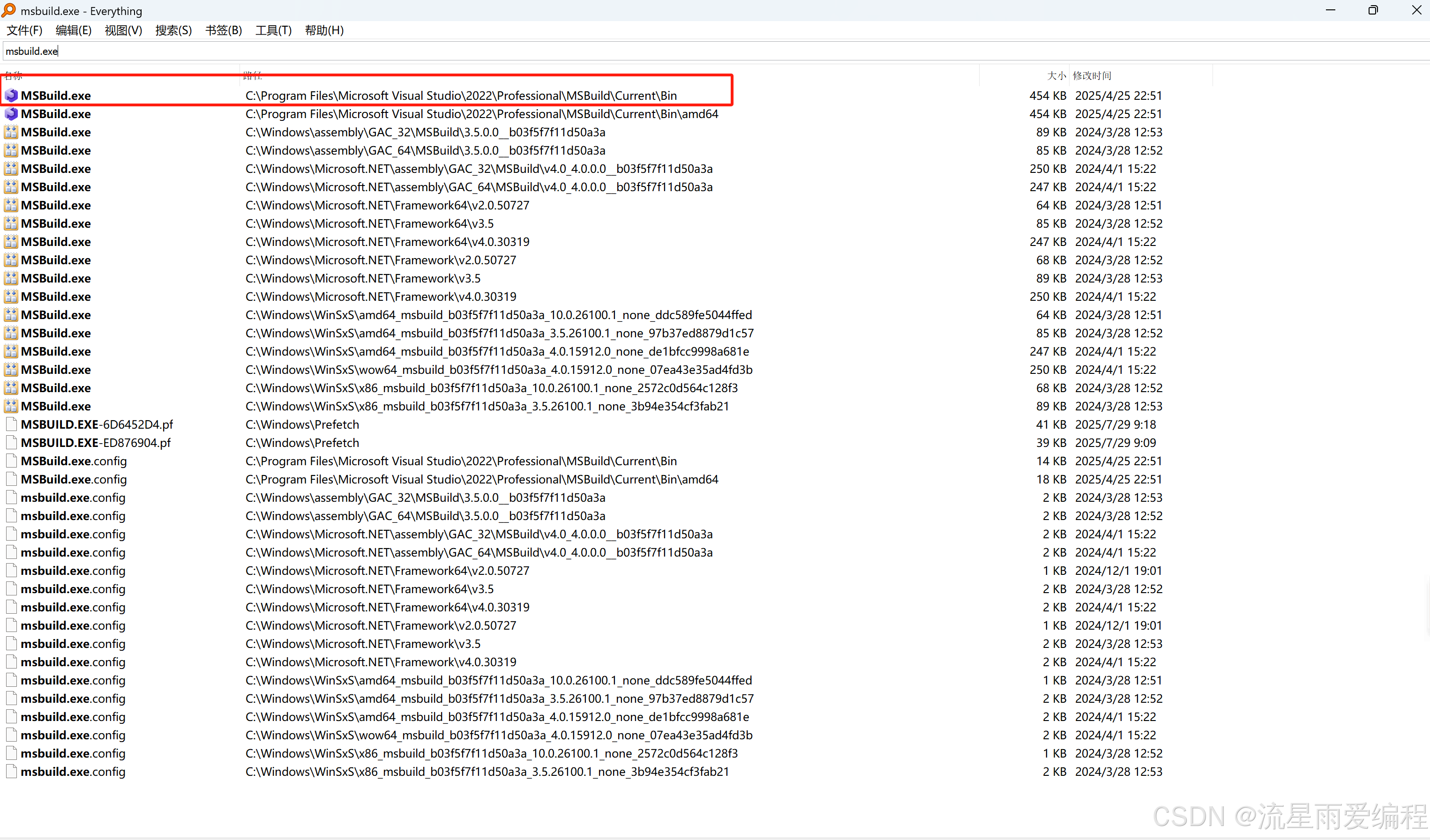Click the C:\Windows\Prefetch path at 2025/7/29 9:18
The image size is (1430, 840).
click(x=302, y=424)
